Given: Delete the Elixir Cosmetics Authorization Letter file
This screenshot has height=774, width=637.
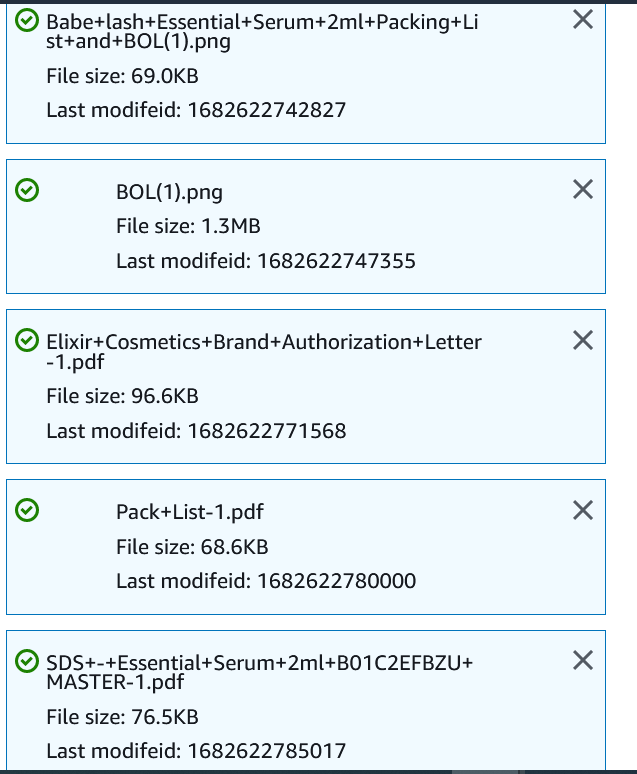Looking at the screenshot, I should pyautogui.click(x=583, y=340).
